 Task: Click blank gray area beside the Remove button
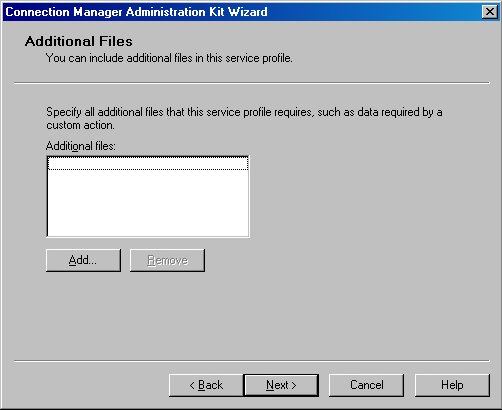click(300, 260)
